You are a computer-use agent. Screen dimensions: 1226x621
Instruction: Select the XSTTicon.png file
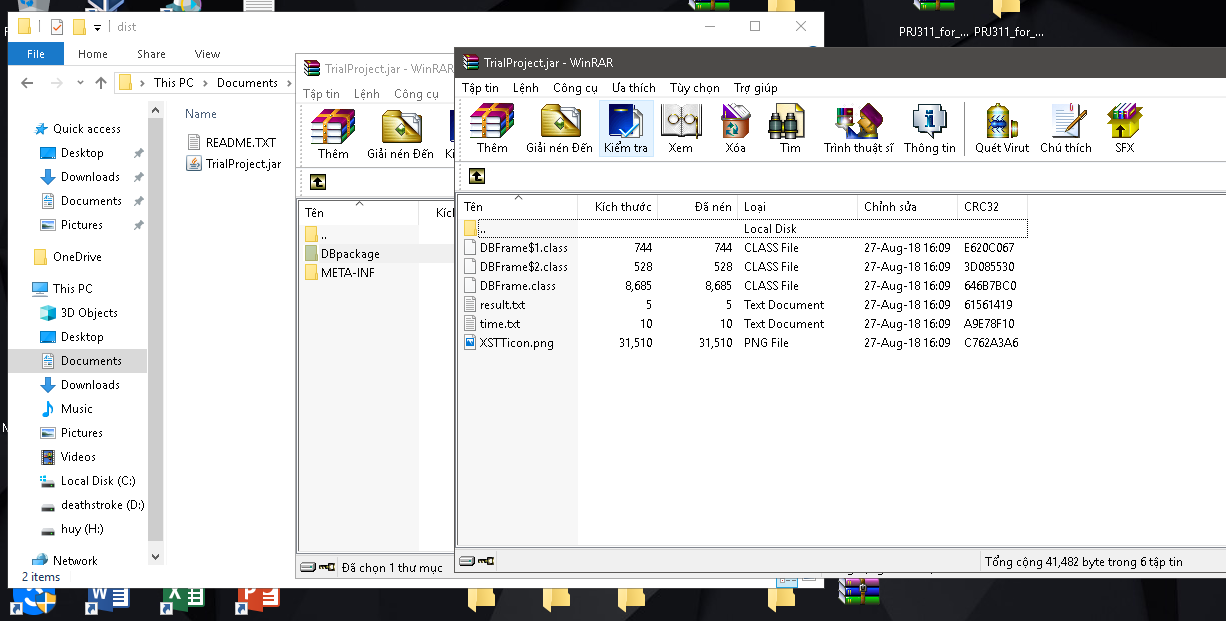[x=516, y=343]
